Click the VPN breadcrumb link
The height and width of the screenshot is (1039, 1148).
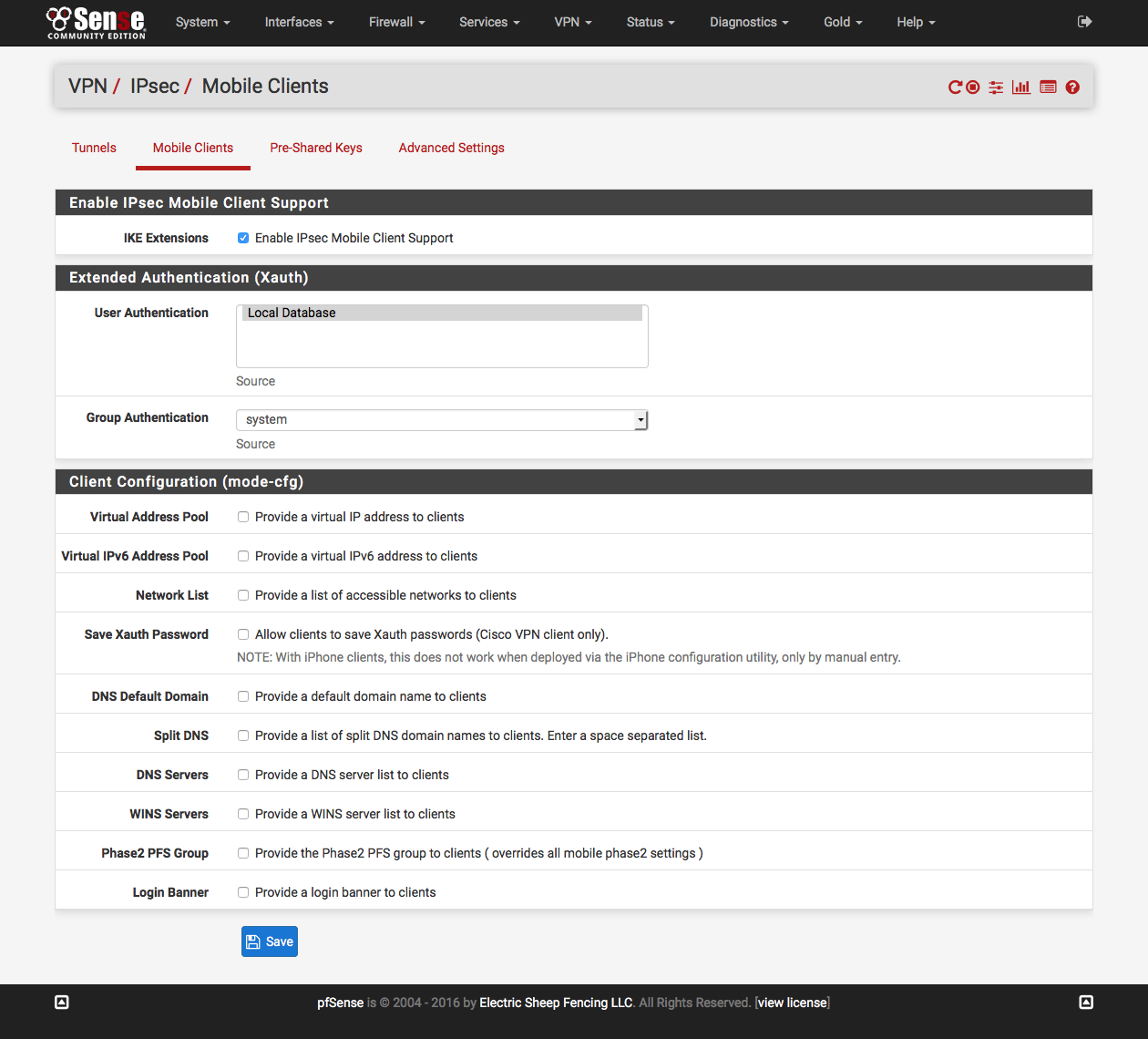tap(87, 86)
